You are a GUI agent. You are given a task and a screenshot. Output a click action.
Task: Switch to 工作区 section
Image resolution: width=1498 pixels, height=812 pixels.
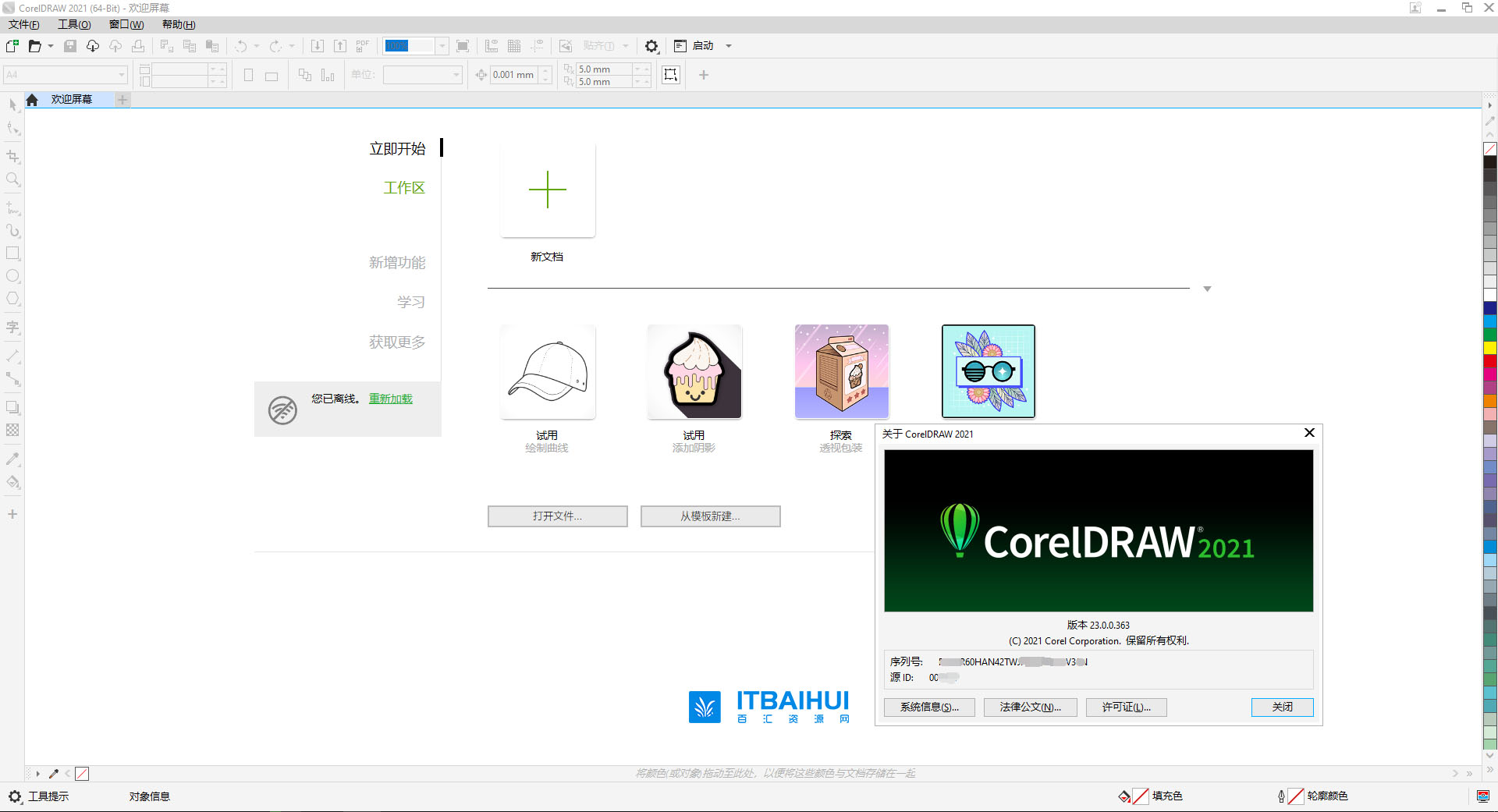(404, 188)
